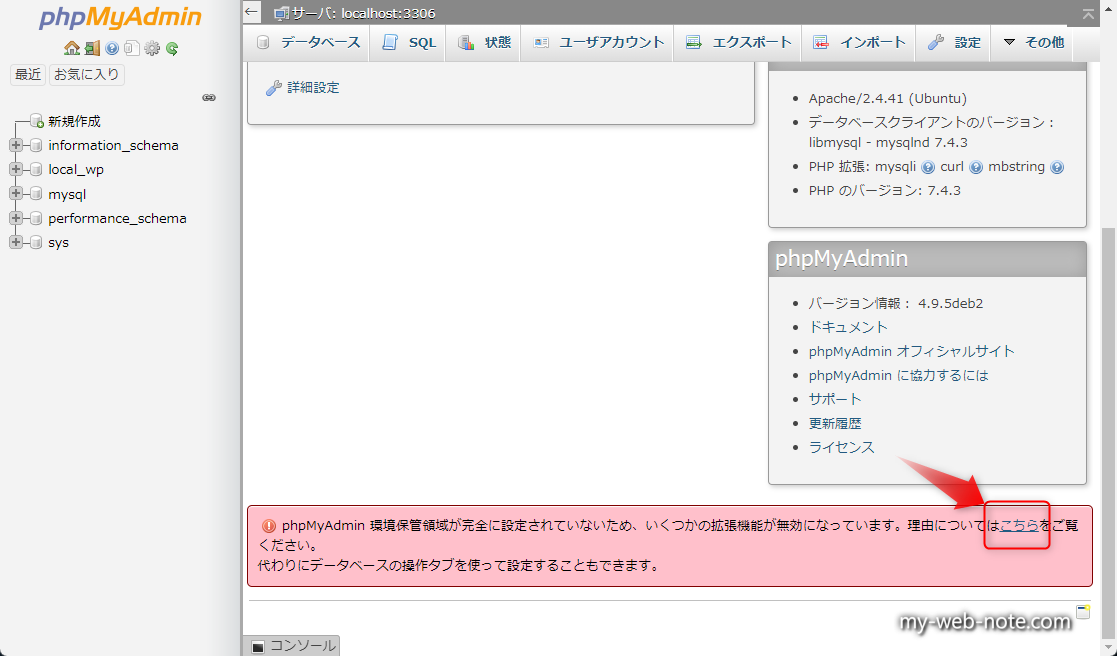Viewport: 1117px width, 656px height.
Task: Expand the local_wp database tree
Action: coord(15,169)
